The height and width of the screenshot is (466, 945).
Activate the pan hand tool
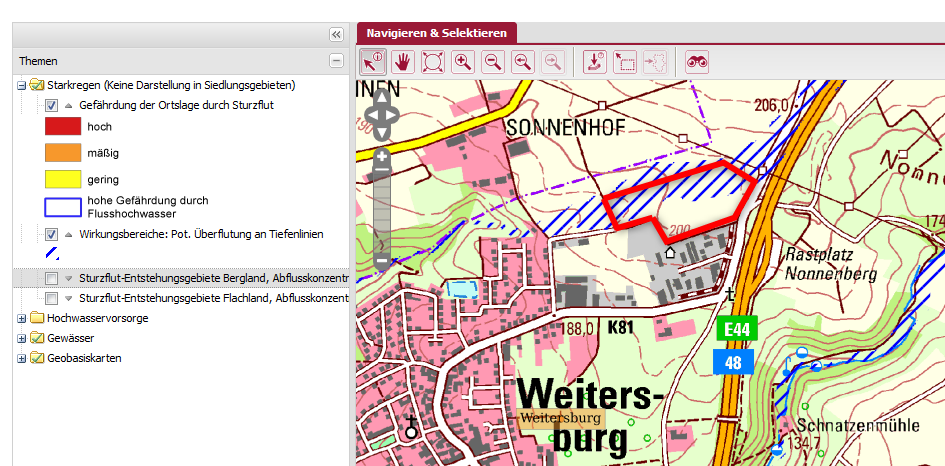(x=403, y=62)
